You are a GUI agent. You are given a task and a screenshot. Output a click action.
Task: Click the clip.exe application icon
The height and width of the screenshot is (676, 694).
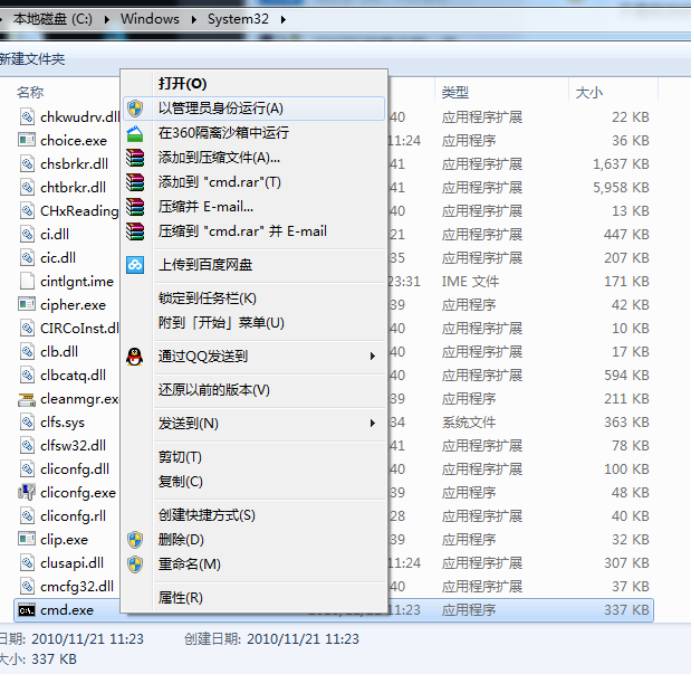tap(26, 539)
